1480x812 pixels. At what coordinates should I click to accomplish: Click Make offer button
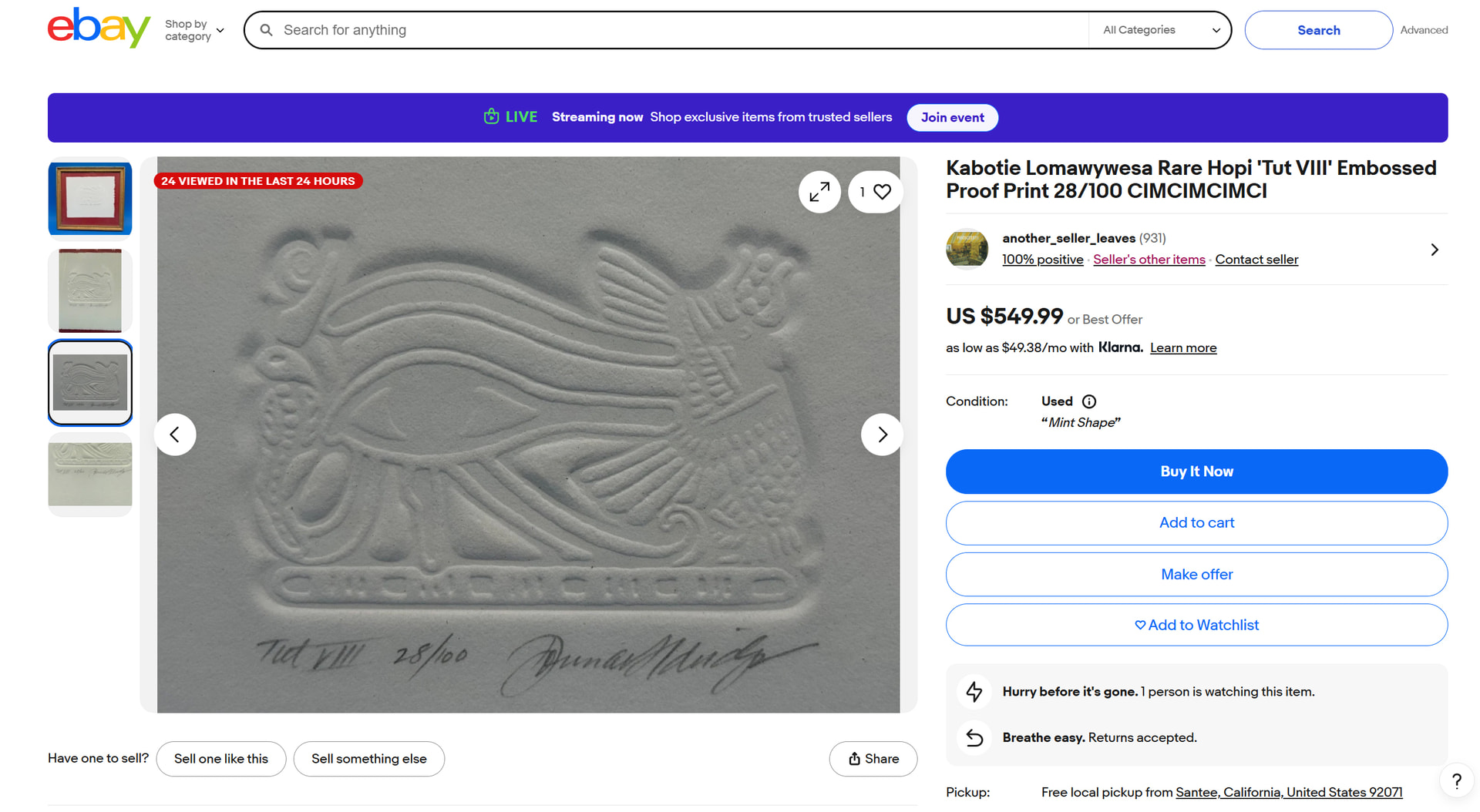coord(1196,574)
